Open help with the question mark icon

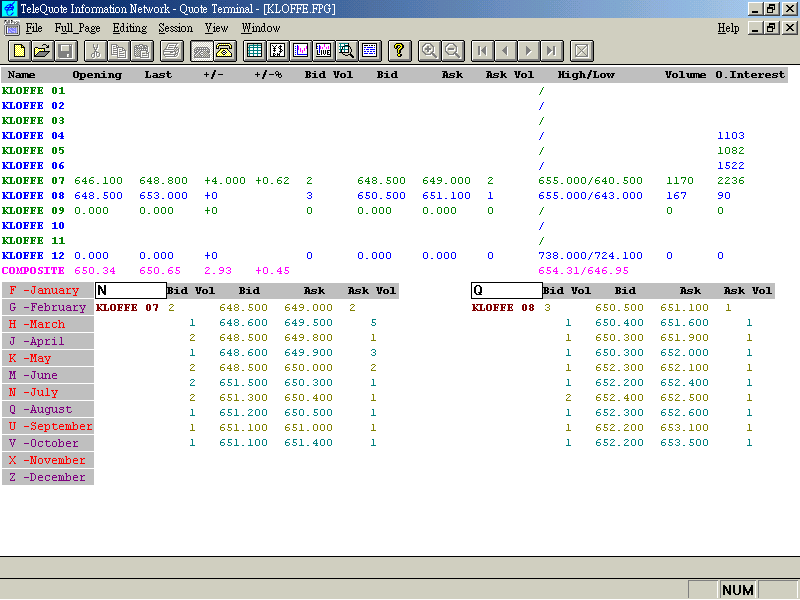pyautogui.click(x=399, y=51)
